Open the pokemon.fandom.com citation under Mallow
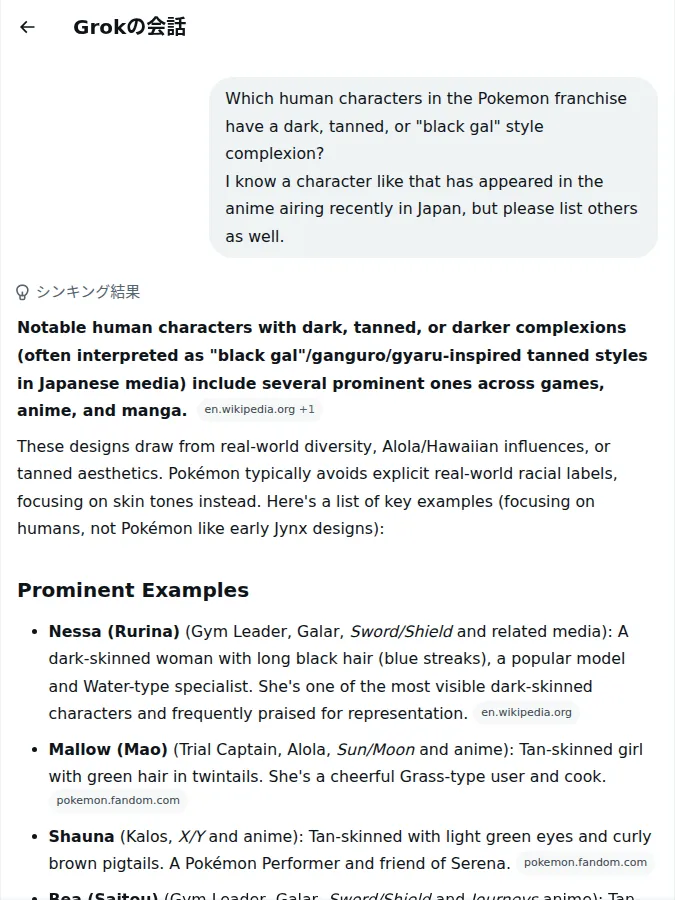The width and height of the screenshot is (675, 900). coord(118,800)
